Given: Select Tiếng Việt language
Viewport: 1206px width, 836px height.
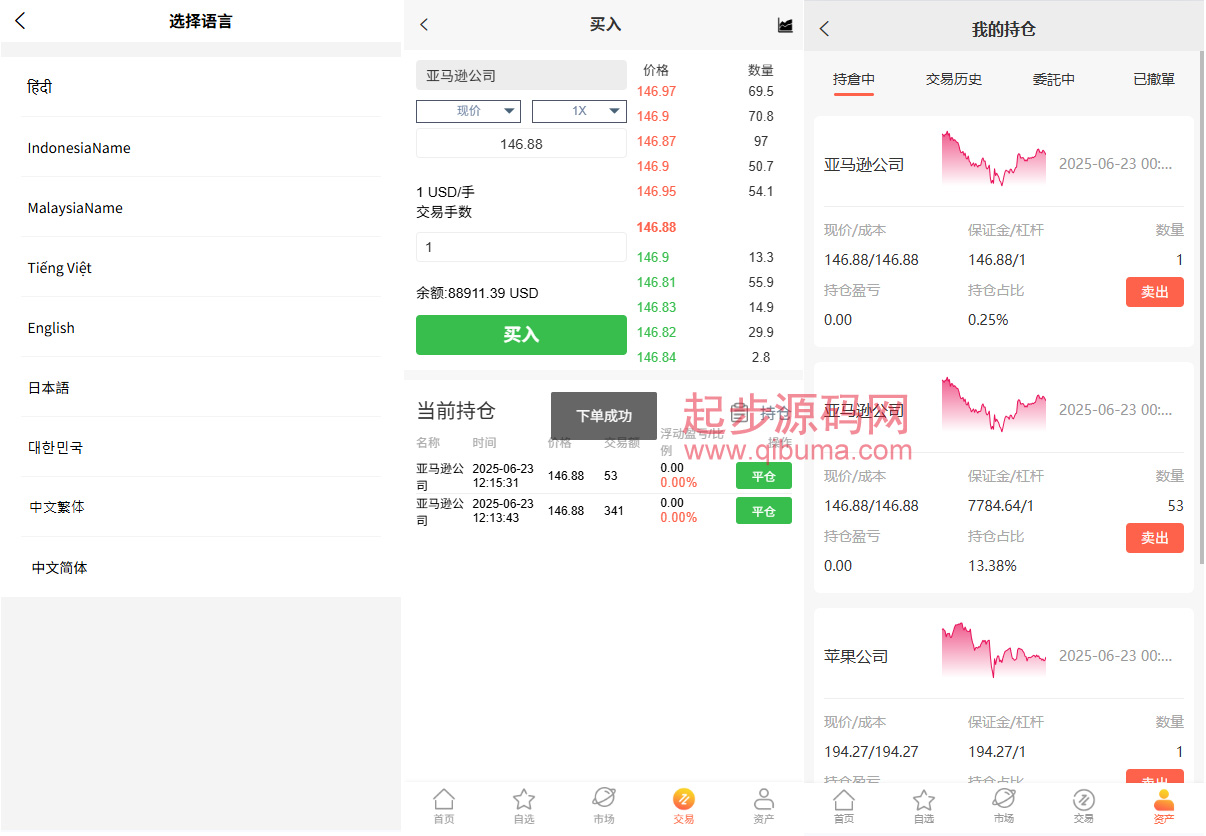Looking at the screenshot, I should tap(201, 267).
